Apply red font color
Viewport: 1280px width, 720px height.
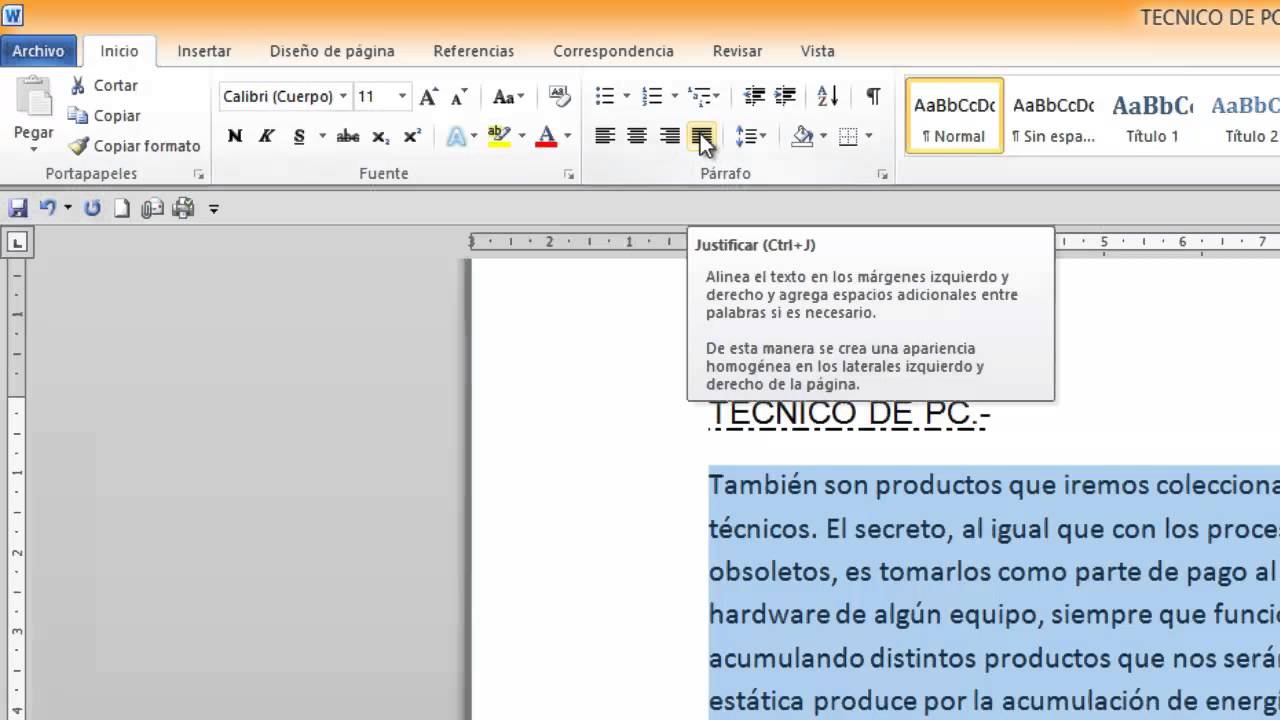coord(546,136)
